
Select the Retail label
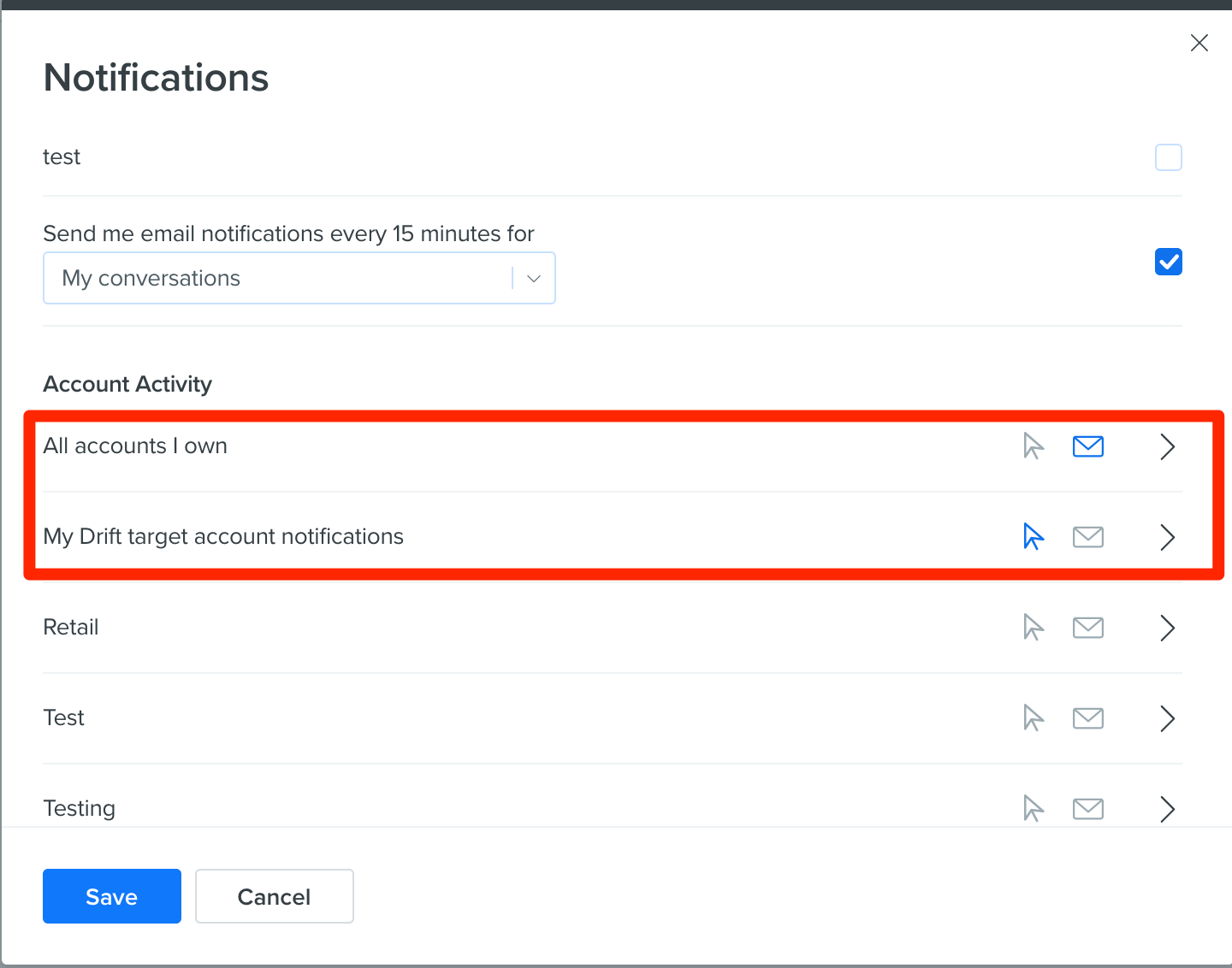click(71, 627)
